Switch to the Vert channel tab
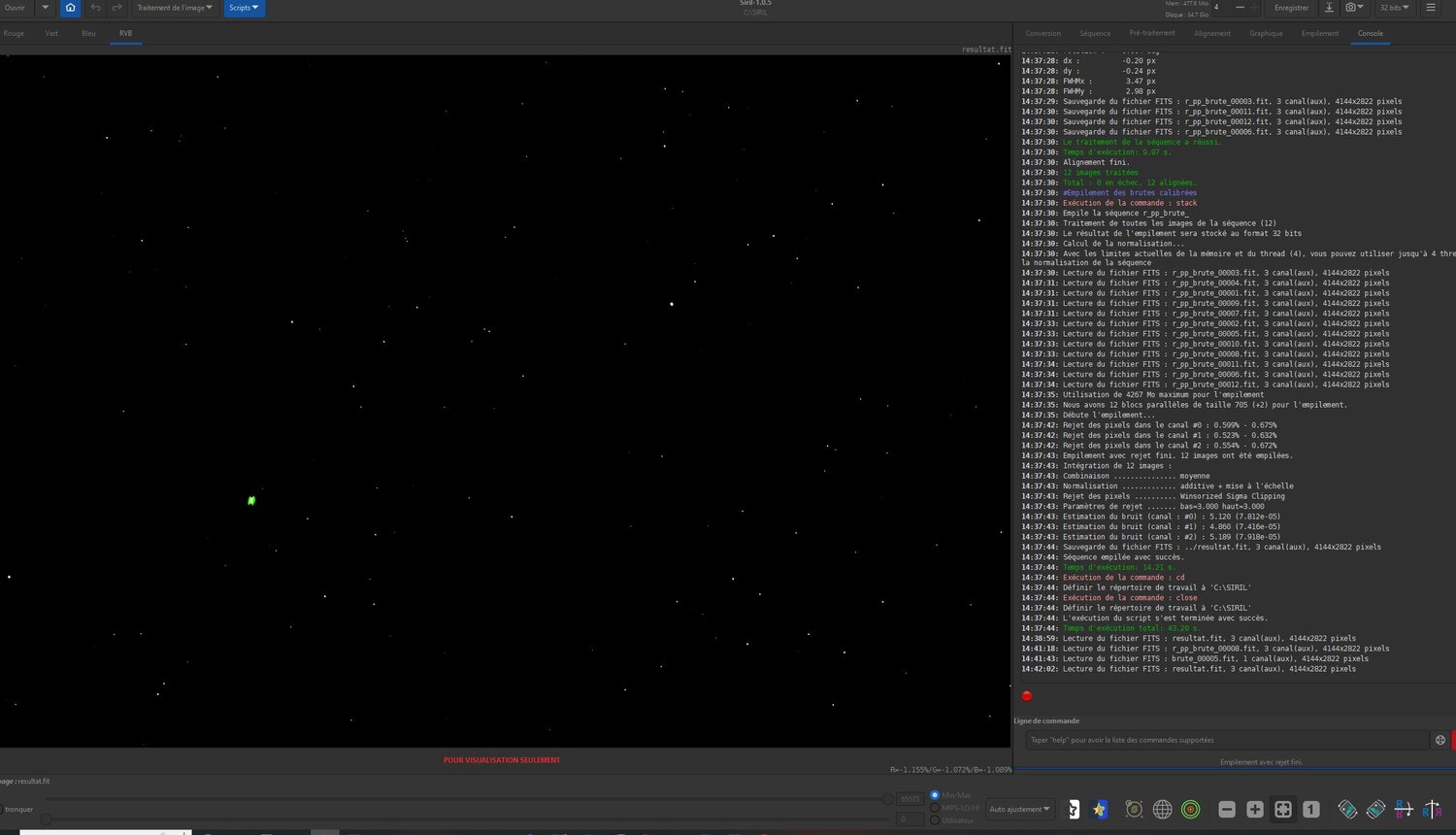Screen dimensions: 1456x835 pos(51,34)
